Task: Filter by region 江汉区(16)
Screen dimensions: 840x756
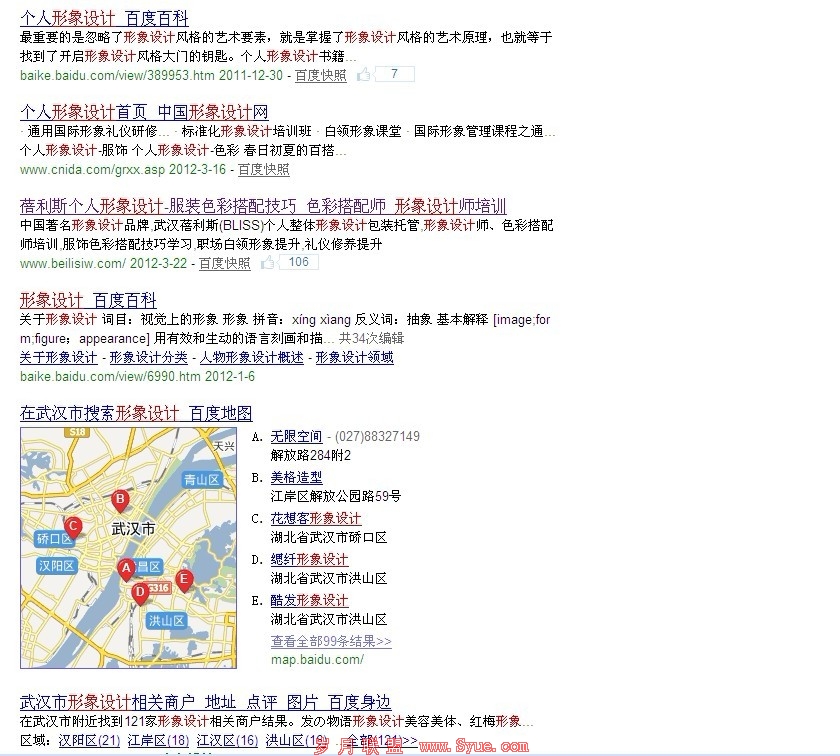Action: click(x=227, y=740)
